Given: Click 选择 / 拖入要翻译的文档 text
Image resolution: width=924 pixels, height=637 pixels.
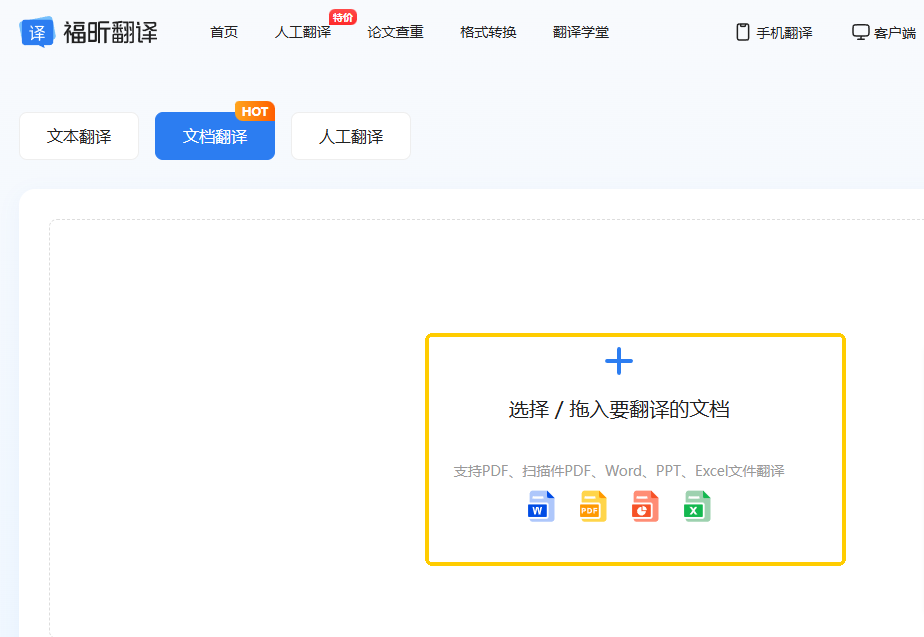Looking at the screenshot, I should click(x=619, y=409).
